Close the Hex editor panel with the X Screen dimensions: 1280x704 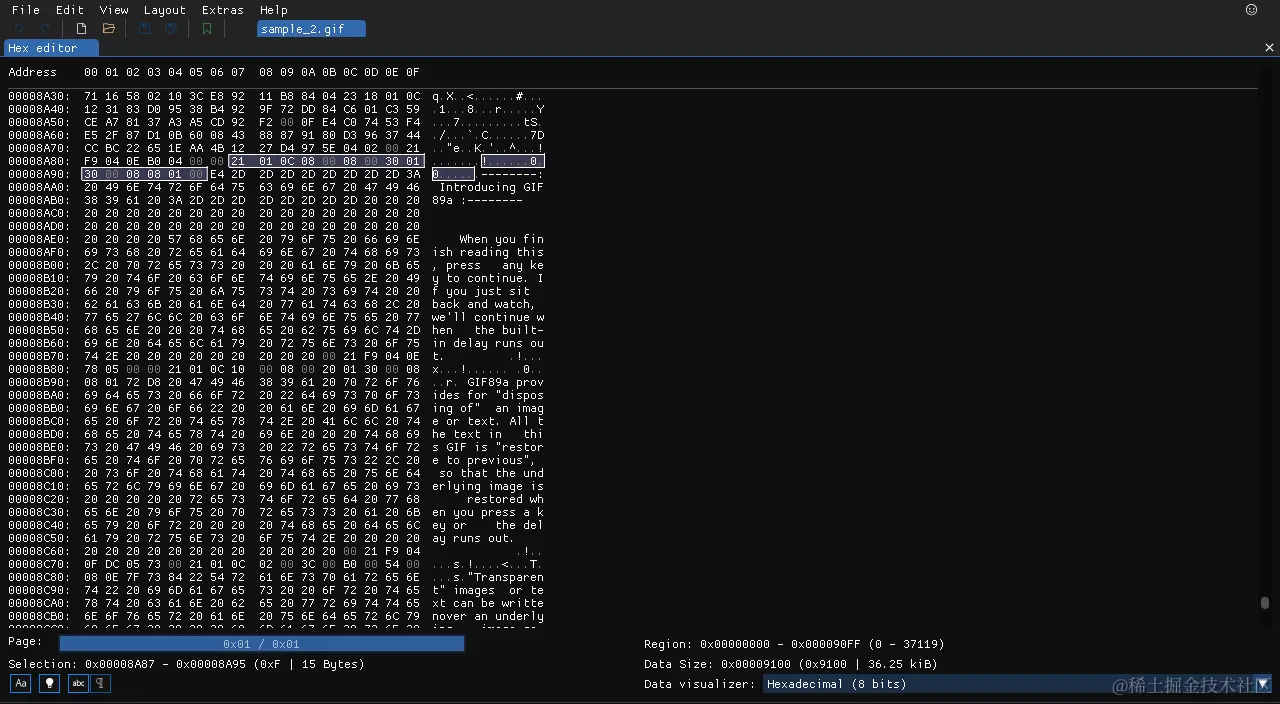click(1269, 48)
